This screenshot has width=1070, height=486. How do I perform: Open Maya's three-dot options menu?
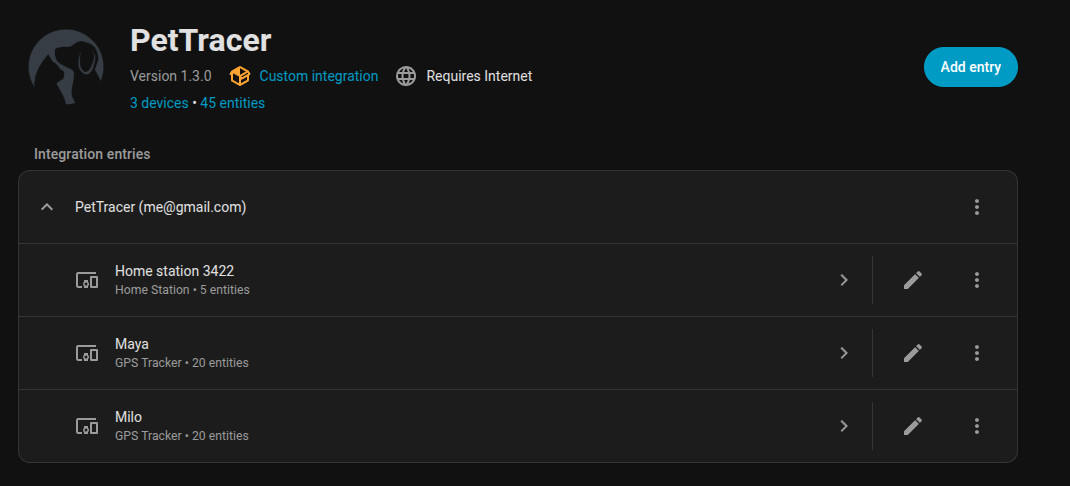tap(977, 353)
